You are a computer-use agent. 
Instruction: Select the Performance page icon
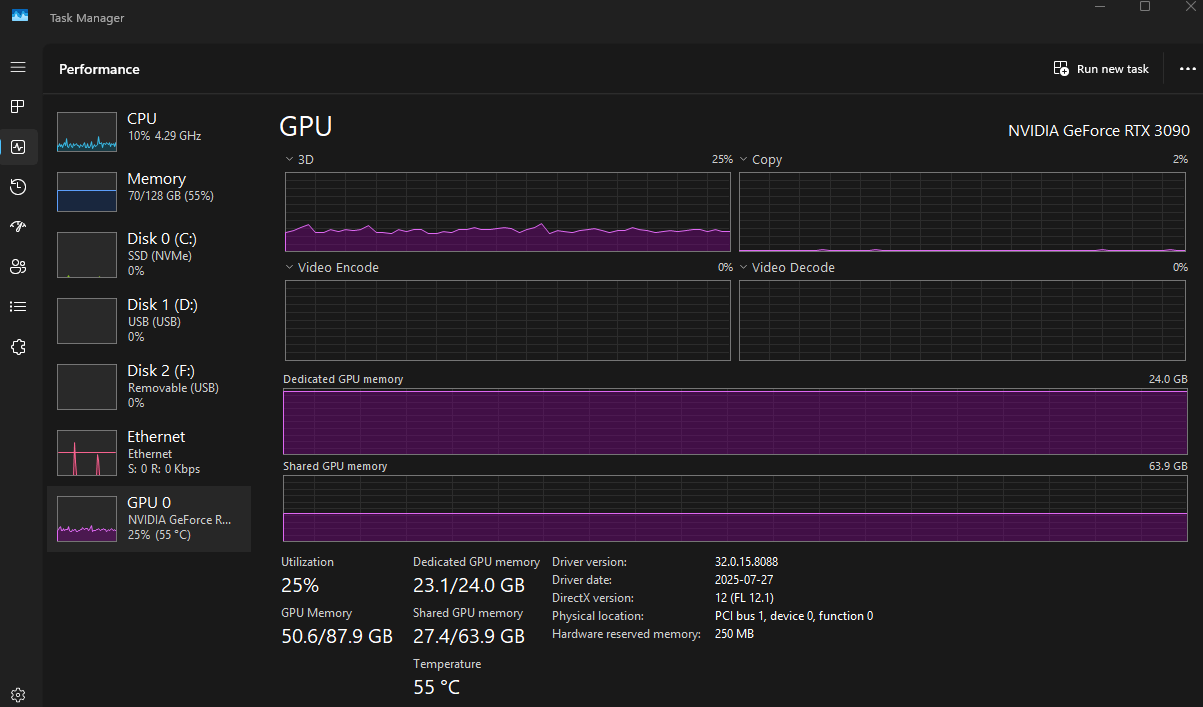tap(18, 147)
